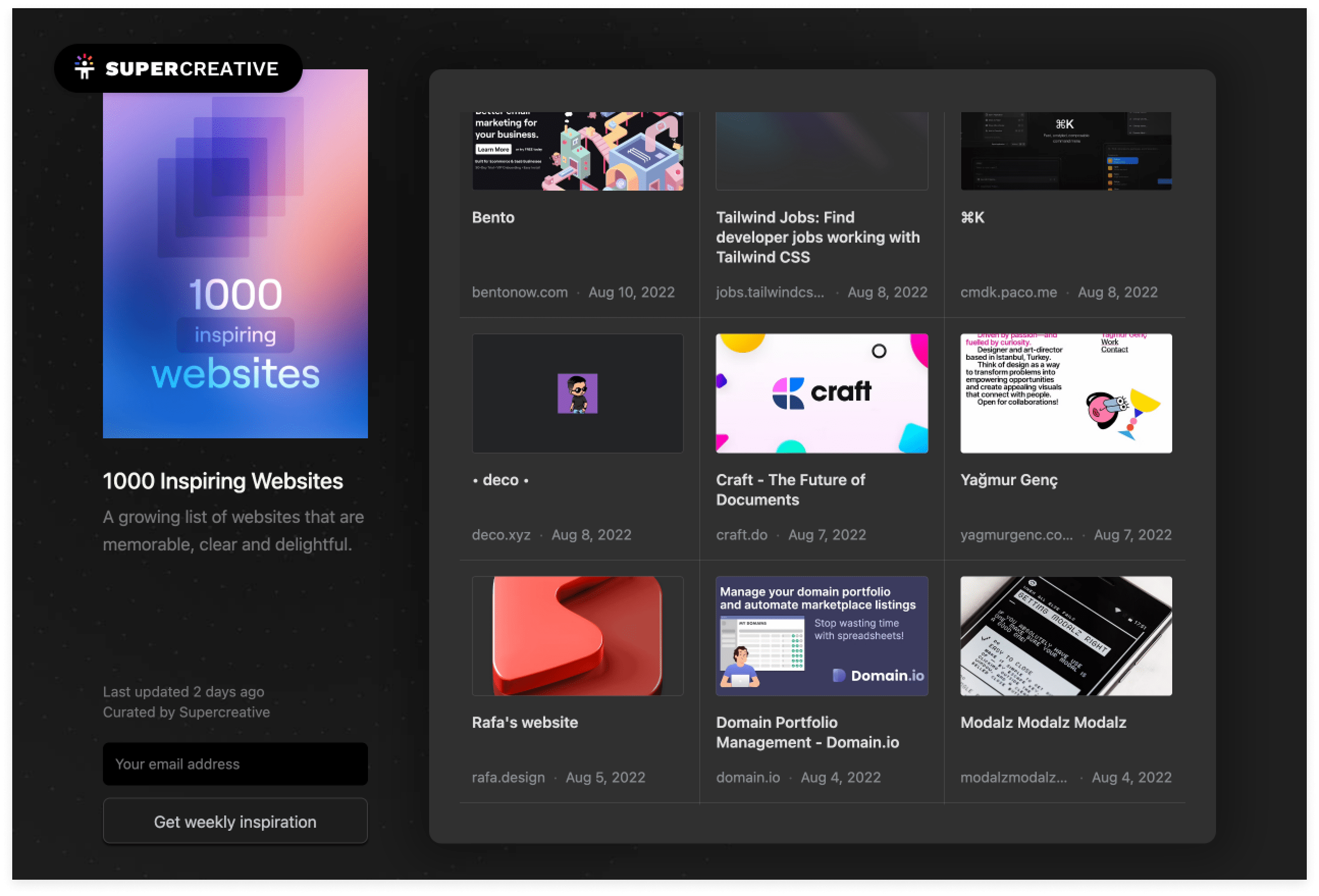
Task: Click the Tailwind Jobs dark preview image
Action: [822, 151]
